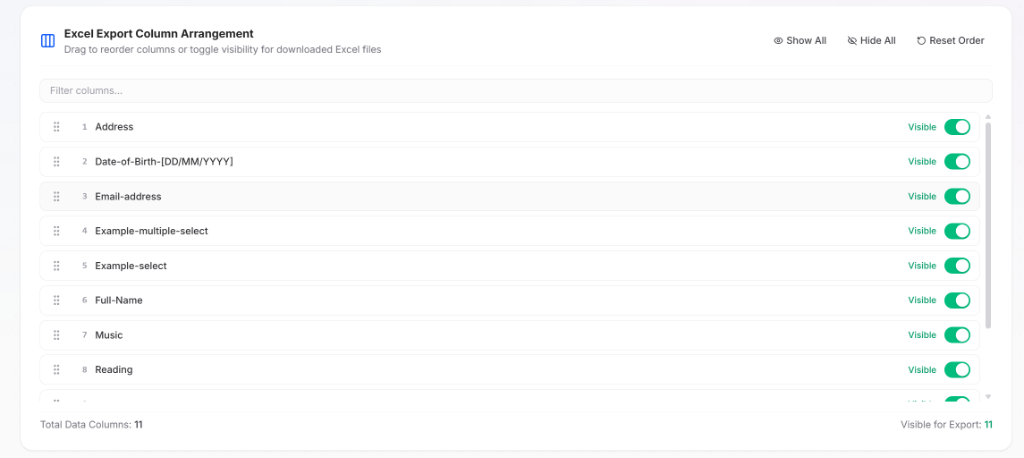The height and width of the screenshot is (458, 1024).
Task: Select the Date-of-Birth-[DD/MM/YYYY] label
Action: pos(164,161)
